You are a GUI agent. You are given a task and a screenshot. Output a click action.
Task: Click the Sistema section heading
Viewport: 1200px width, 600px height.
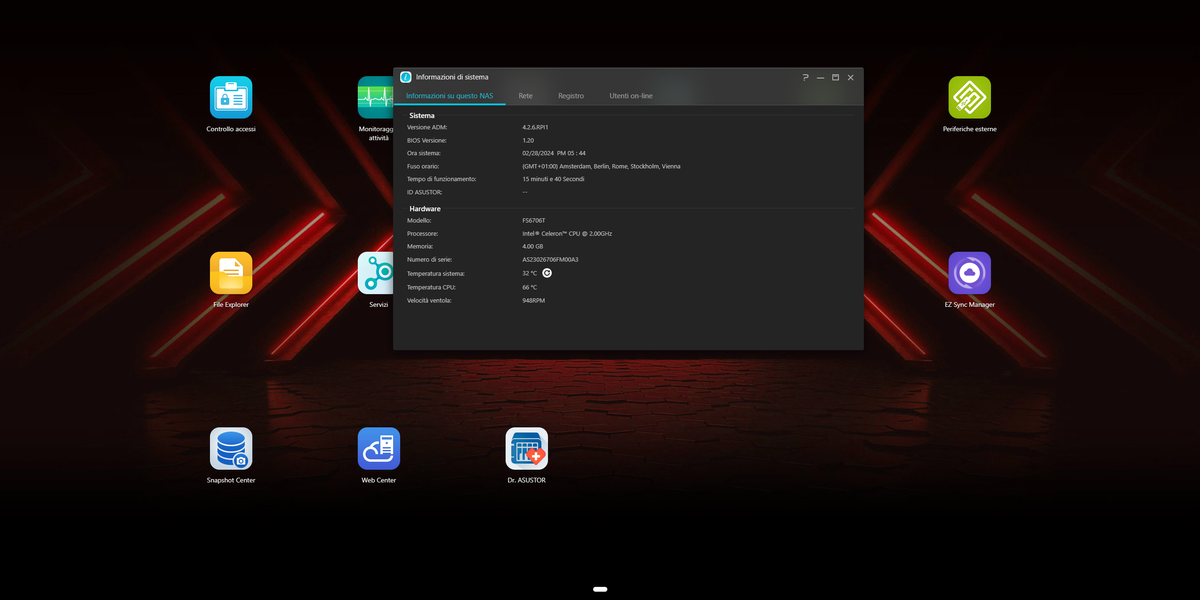click(422, 115)
